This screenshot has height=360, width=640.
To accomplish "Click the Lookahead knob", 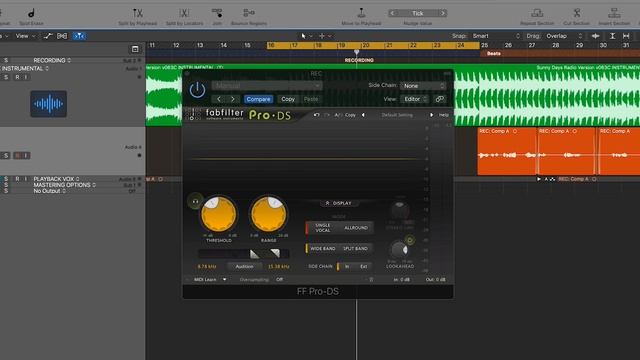I will tap(399, 249).
